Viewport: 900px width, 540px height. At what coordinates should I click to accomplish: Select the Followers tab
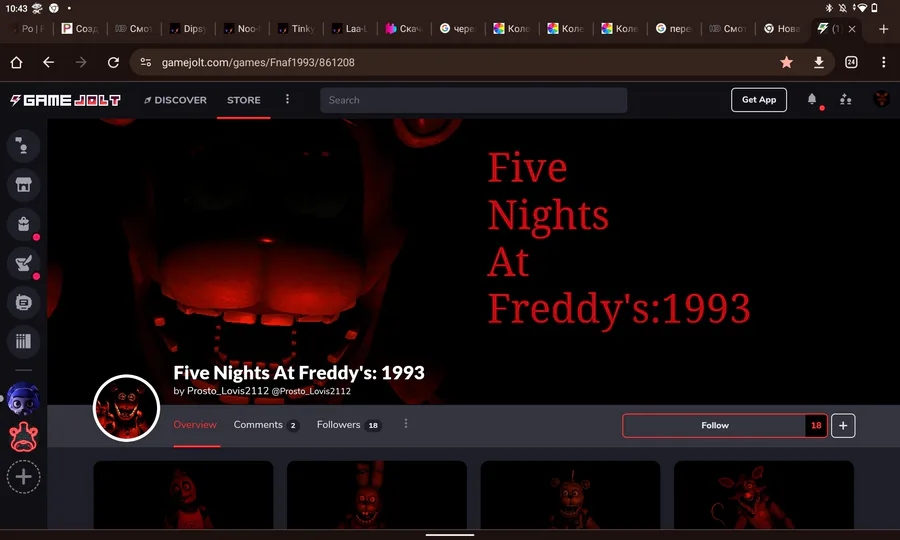[x=348, y=425]
